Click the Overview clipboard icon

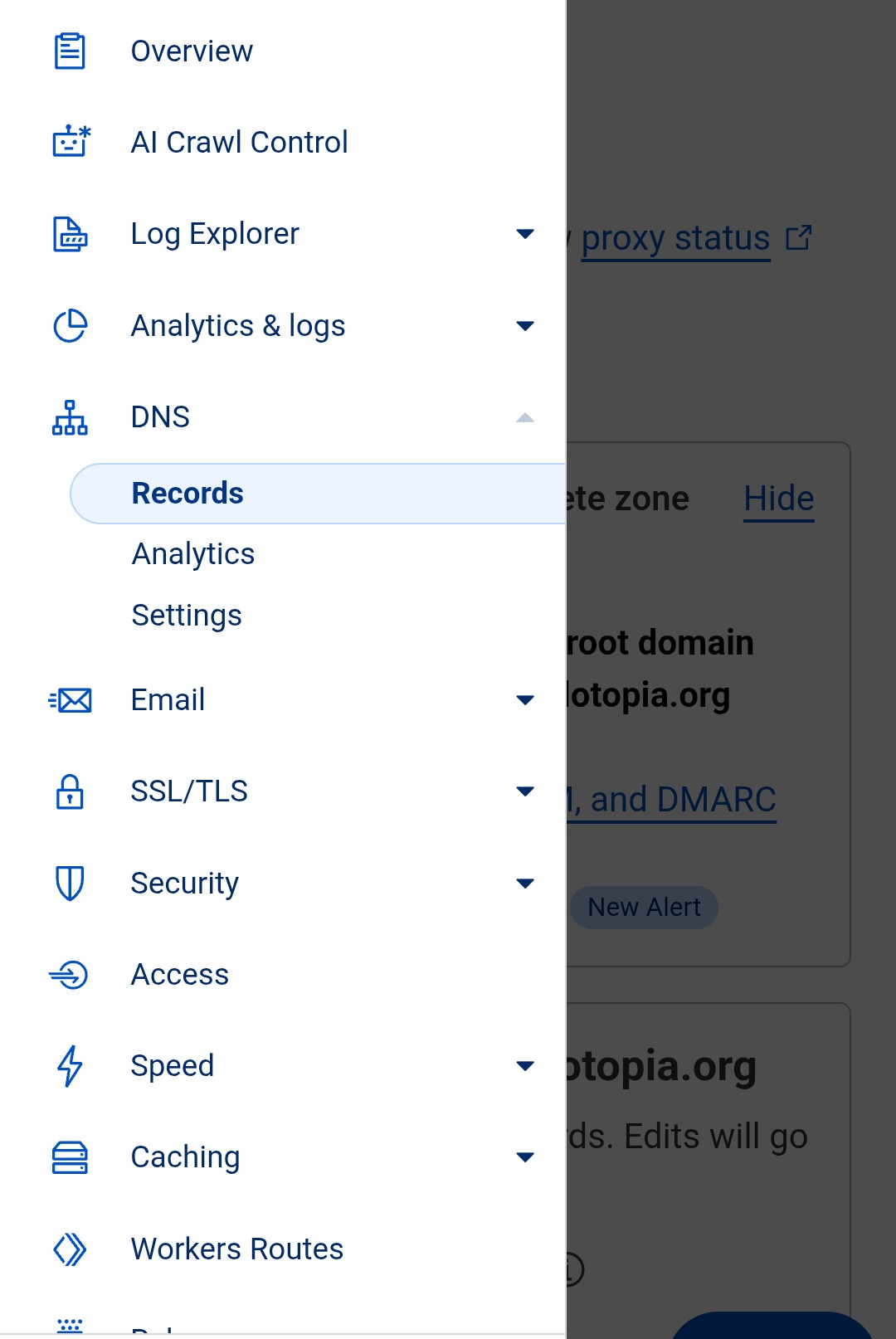(x=70, y=51)
